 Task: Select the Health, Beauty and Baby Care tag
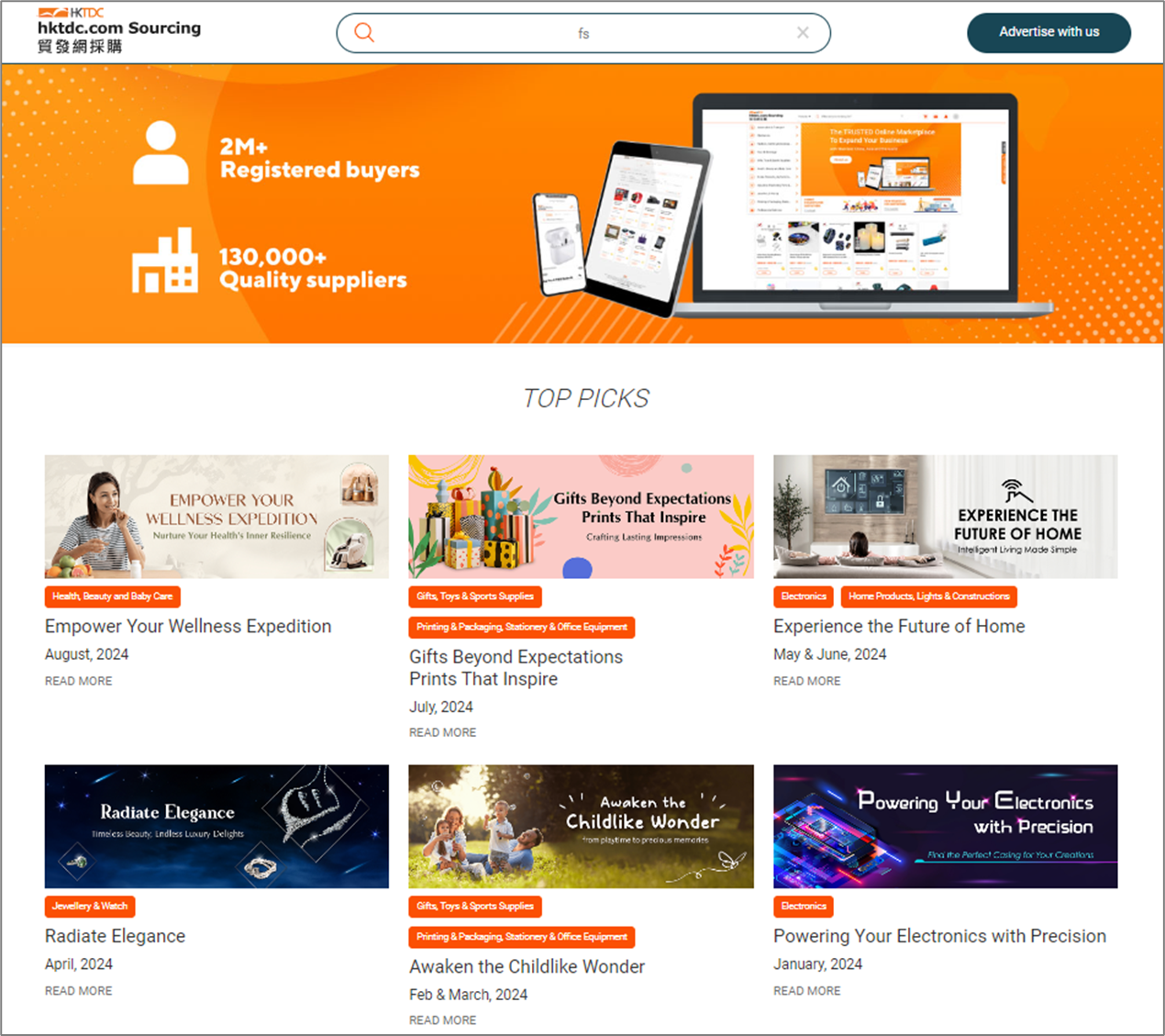tap(113, 596)
